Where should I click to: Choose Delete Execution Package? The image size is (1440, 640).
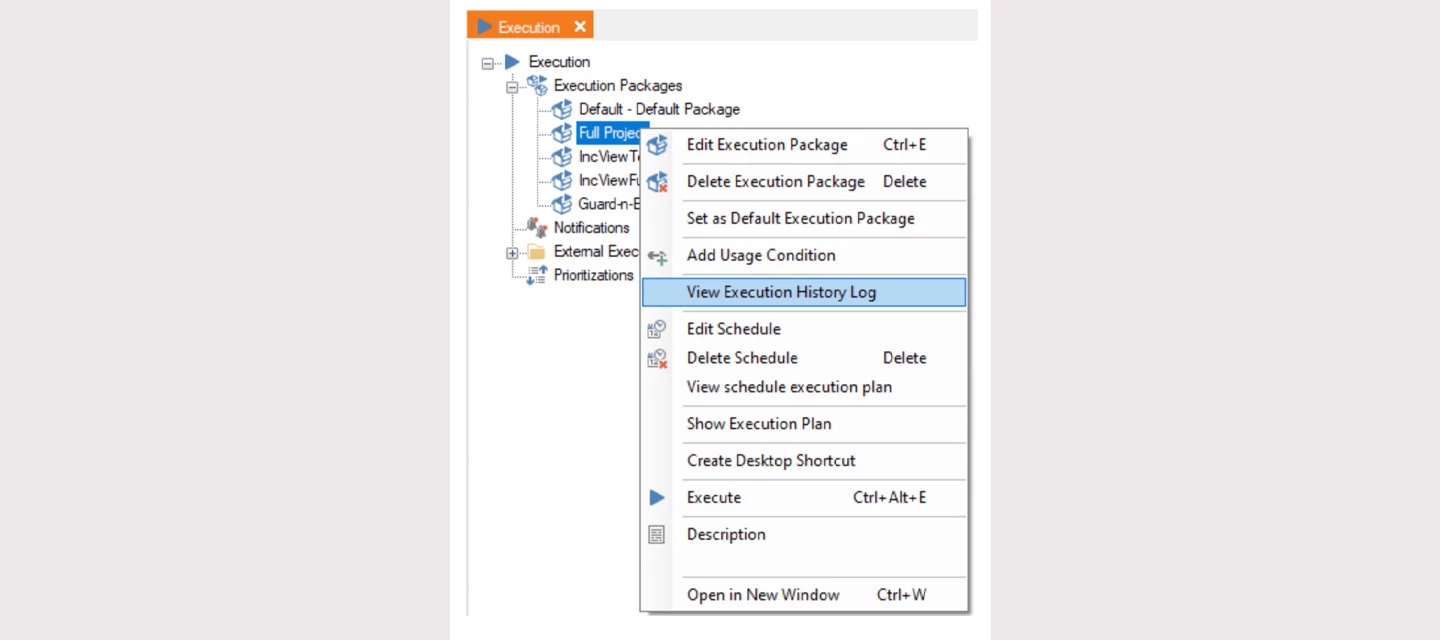(804, 182)
